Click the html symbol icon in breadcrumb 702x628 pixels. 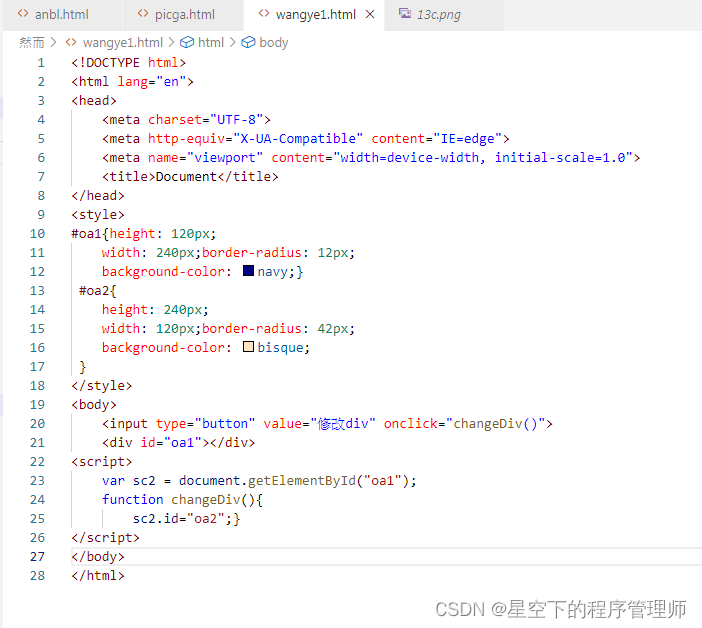tap(187, 43)
